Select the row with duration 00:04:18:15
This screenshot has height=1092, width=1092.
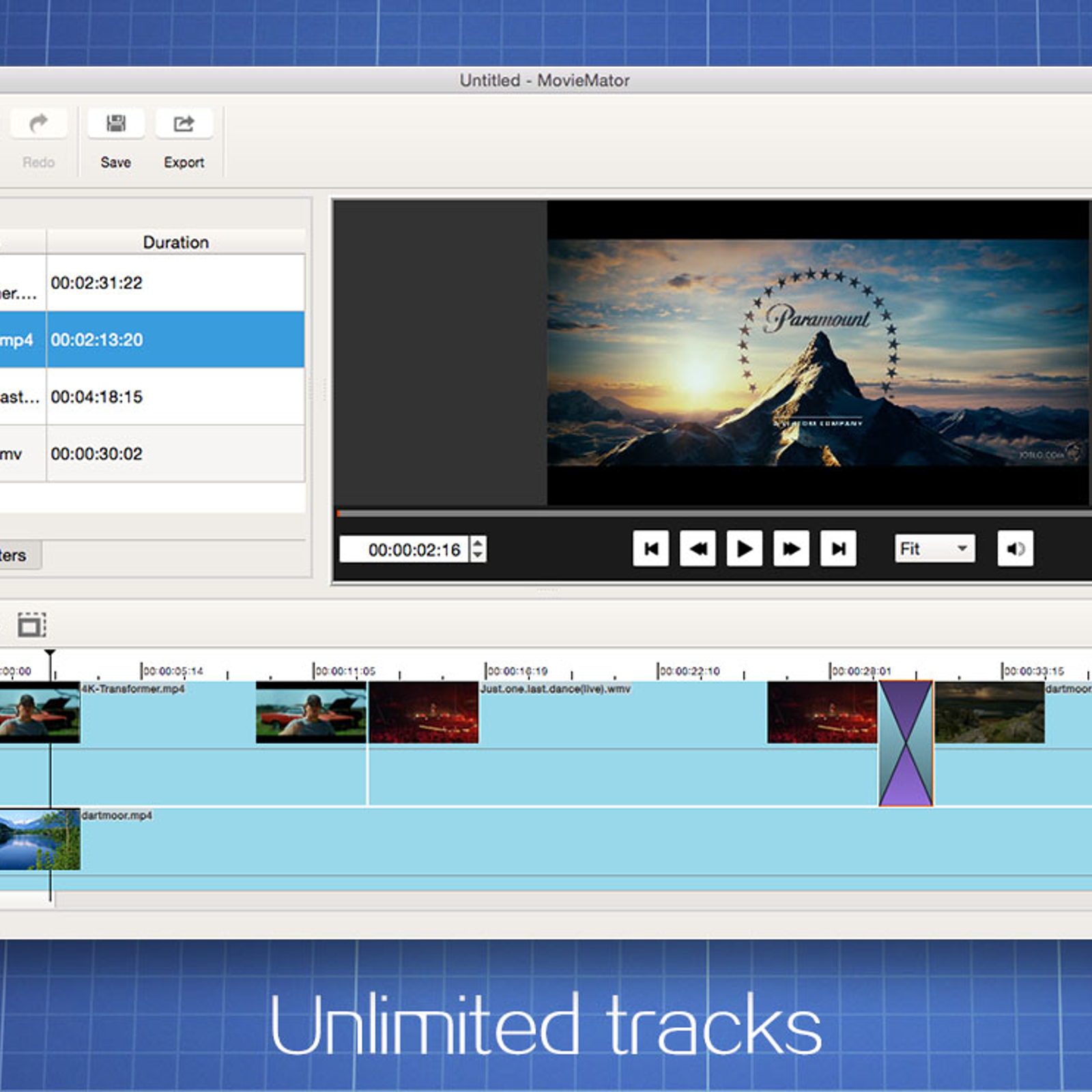[152, 397]
